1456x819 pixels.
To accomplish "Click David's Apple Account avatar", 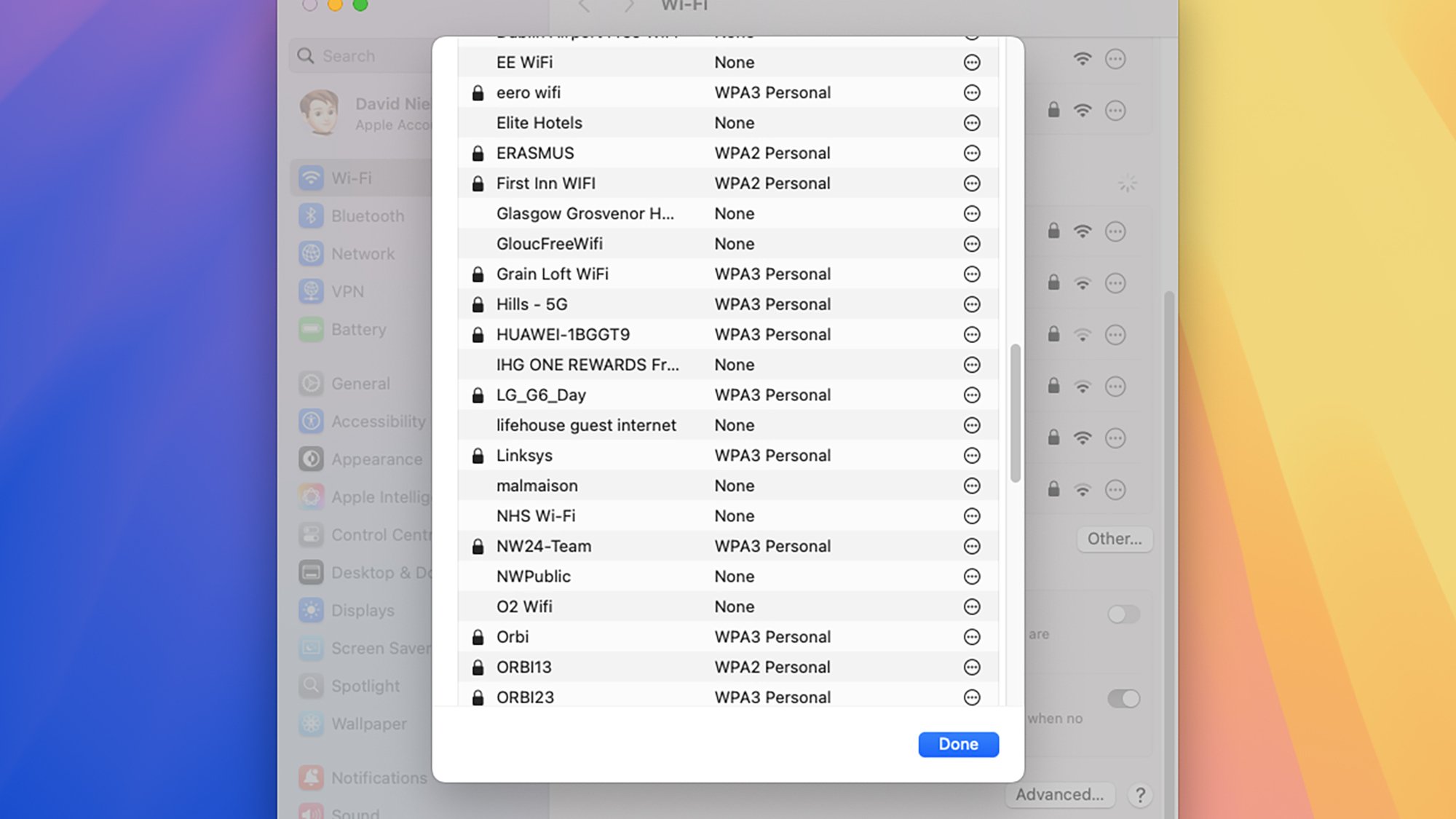I will (320, 113).
